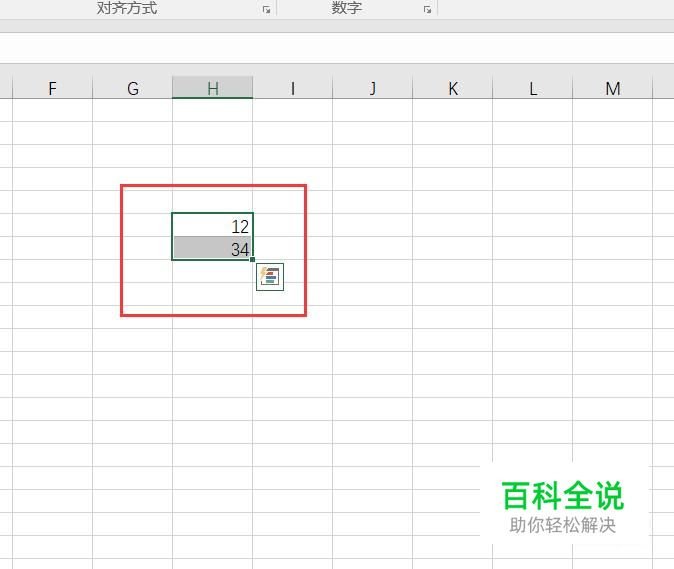674x569 pixels.
Task: Select column G header
Action: pos(132,88)
